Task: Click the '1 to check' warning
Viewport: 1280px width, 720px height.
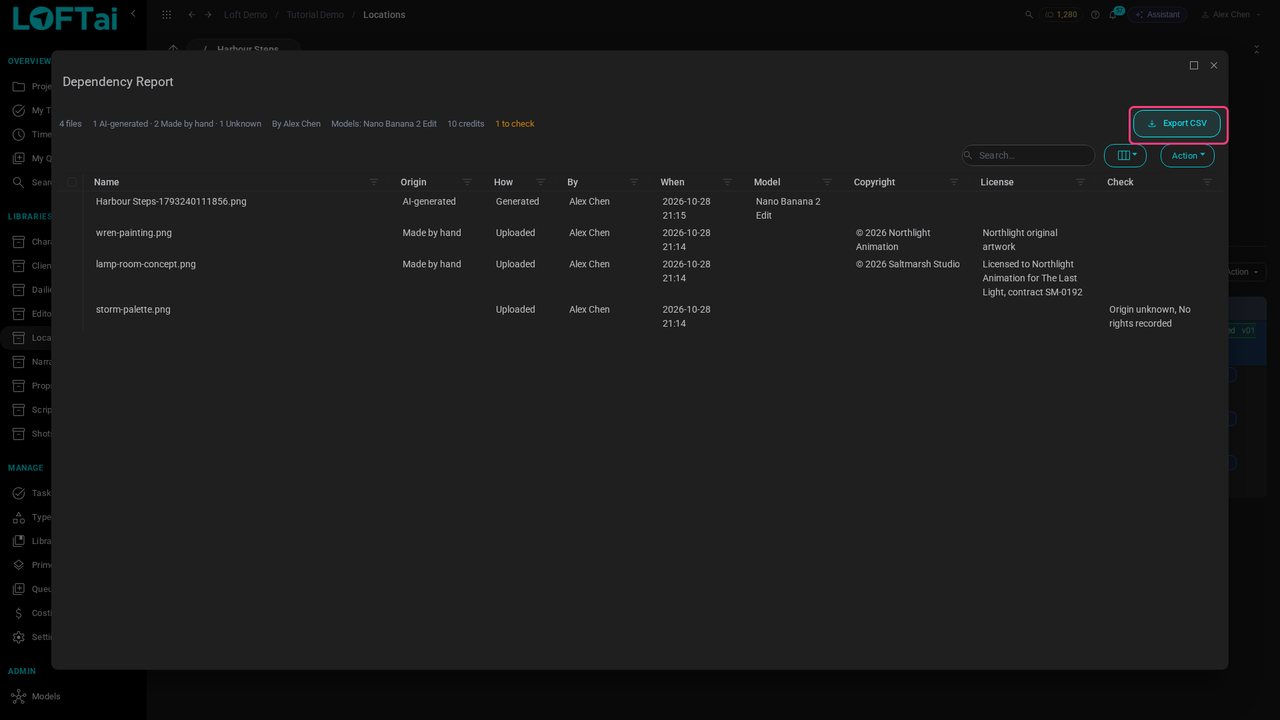Action: (515, 124)
